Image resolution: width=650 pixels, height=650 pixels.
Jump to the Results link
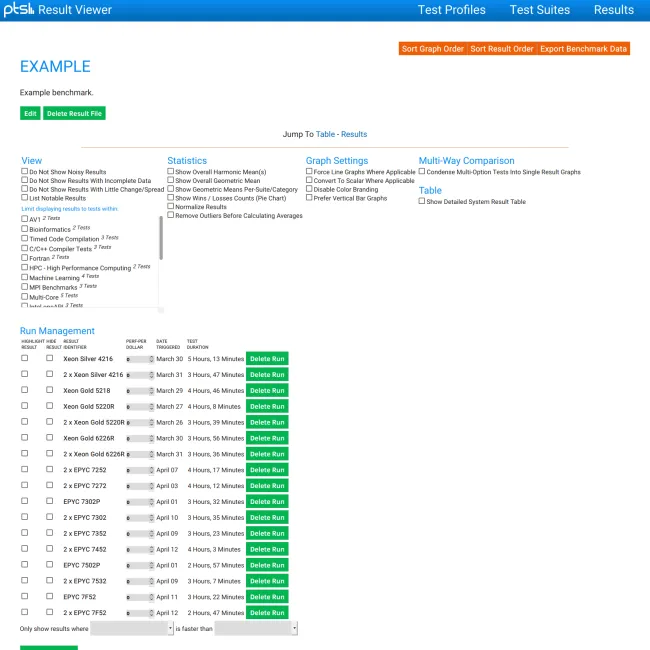tap(354, 134)
